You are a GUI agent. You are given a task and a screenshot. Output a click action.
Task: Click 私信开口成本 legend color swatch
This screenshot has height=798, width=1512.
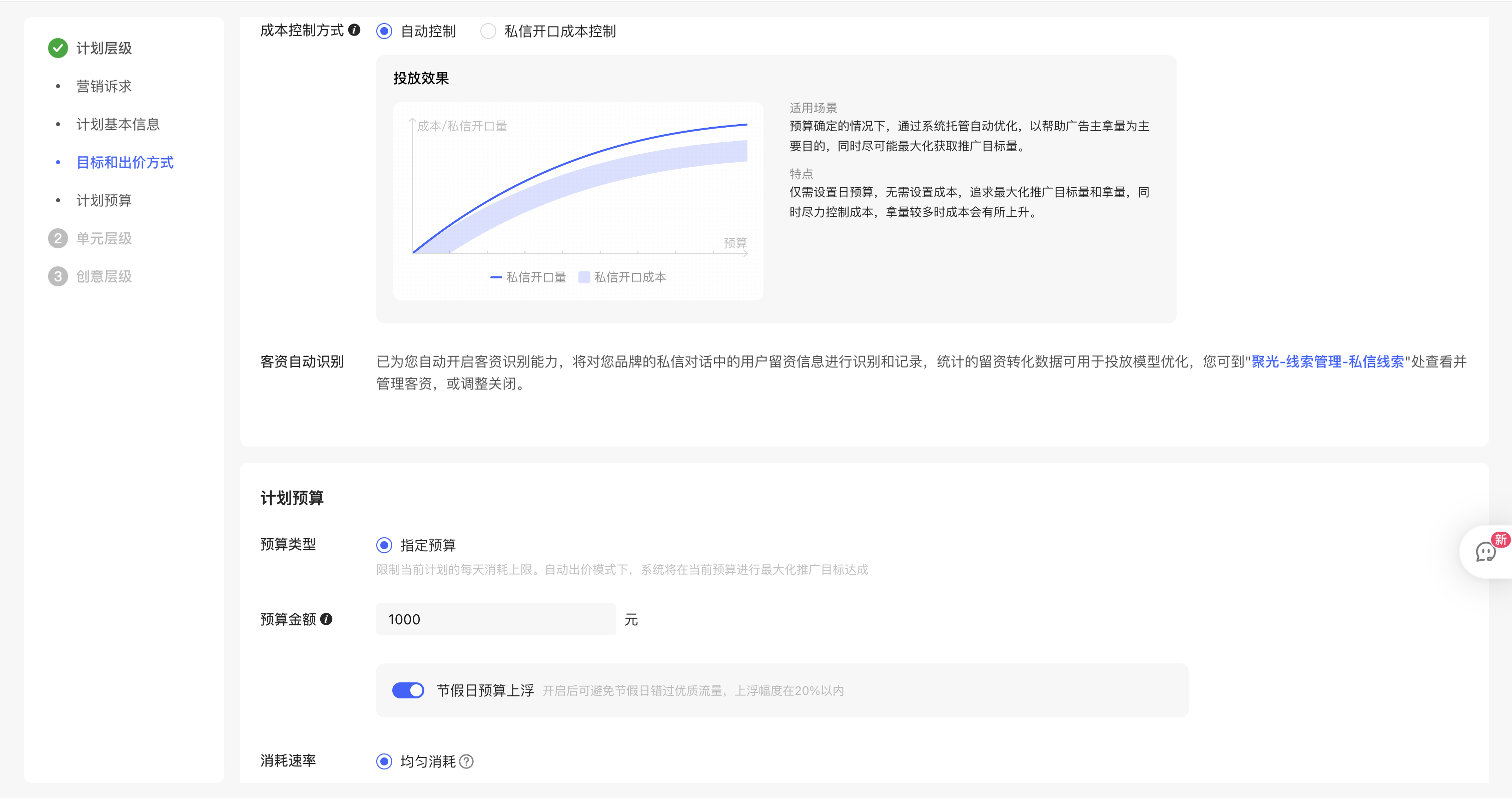(584, 277)
